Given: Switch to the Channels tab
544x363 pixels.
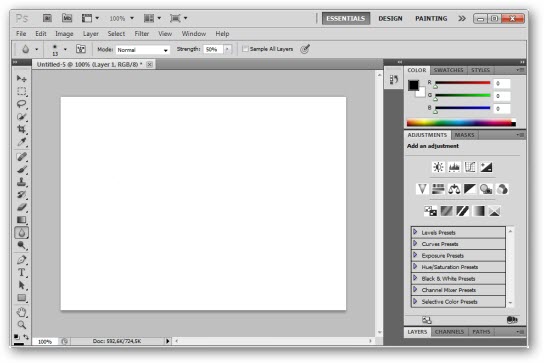Looking at the screenshot, I should (x=449, y=332).
